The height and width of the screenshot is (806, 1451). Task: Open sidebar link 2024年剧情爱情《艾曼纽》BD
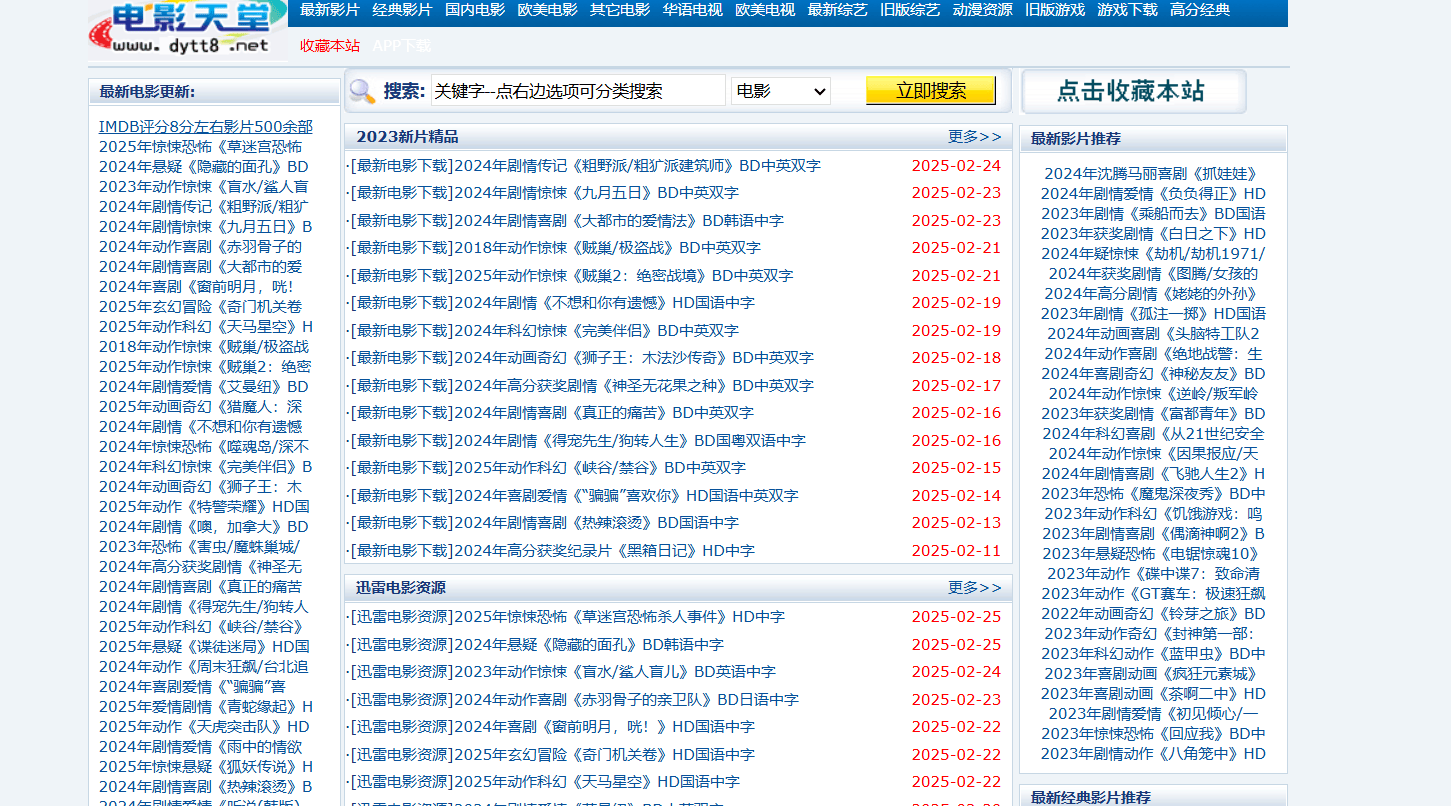click(204, 386)
